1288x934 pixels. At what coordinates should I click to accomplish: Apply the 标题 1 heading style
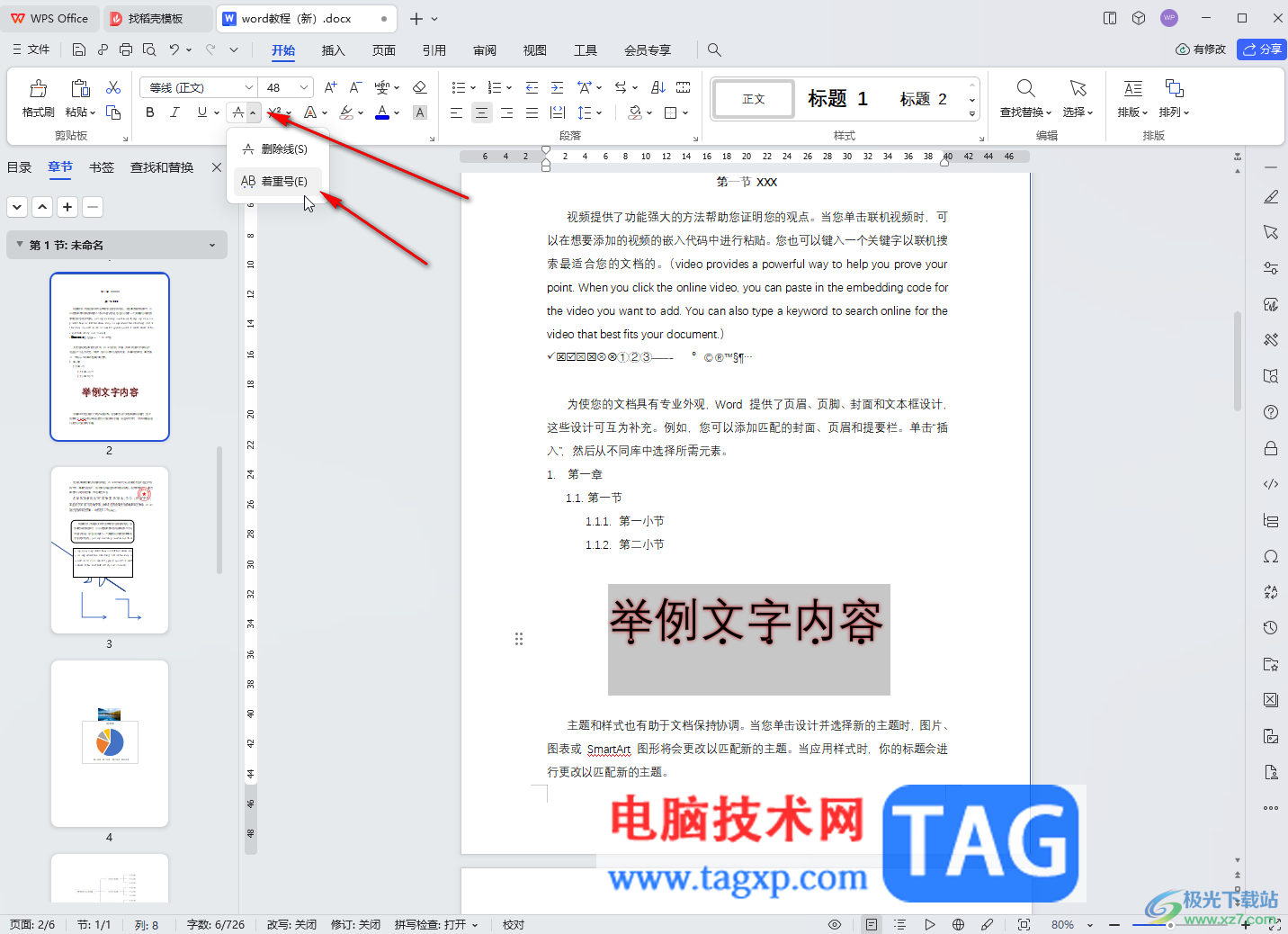837,99
